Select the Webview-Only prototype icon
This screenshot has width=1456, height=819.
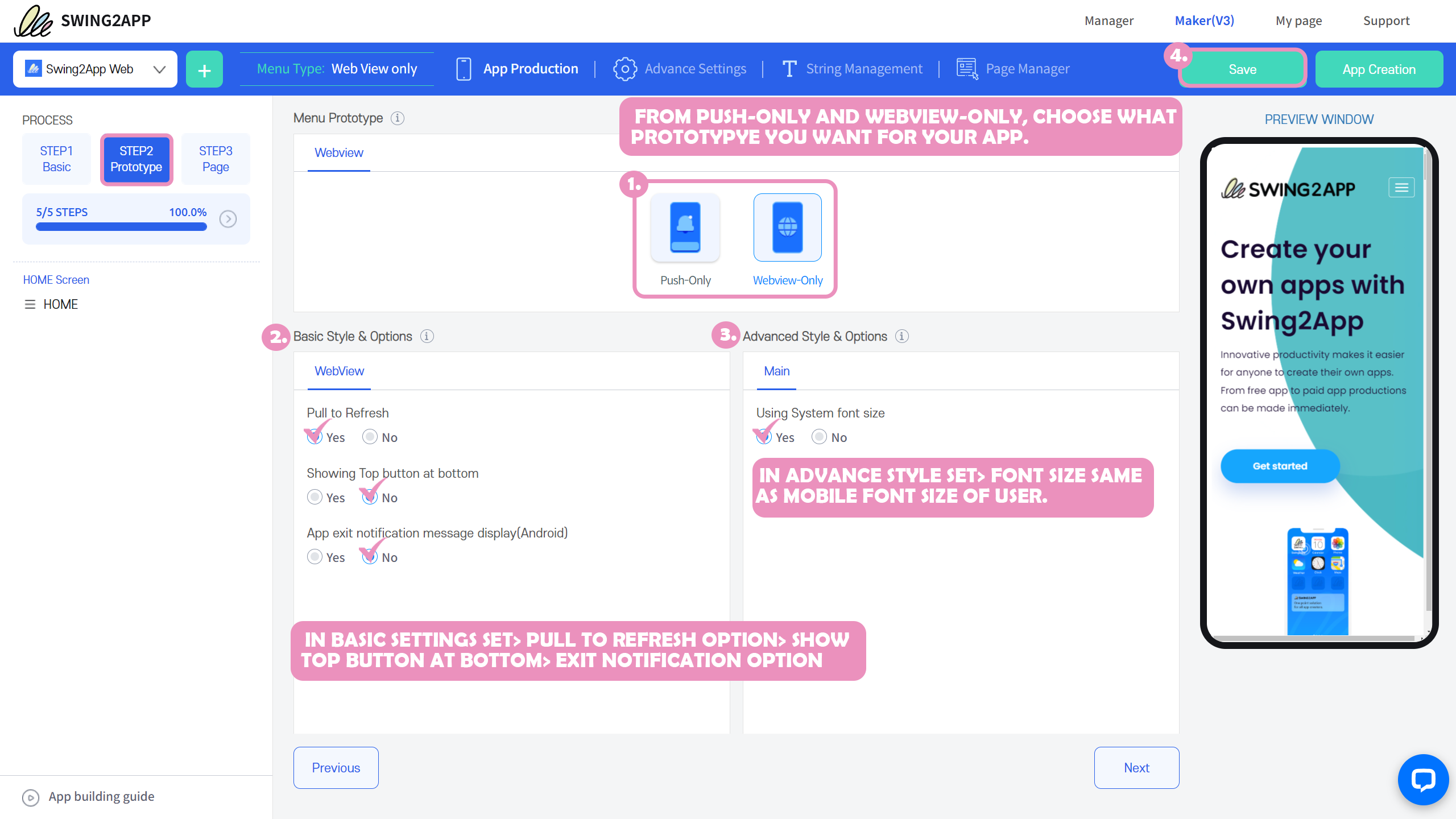coord(788,227)
